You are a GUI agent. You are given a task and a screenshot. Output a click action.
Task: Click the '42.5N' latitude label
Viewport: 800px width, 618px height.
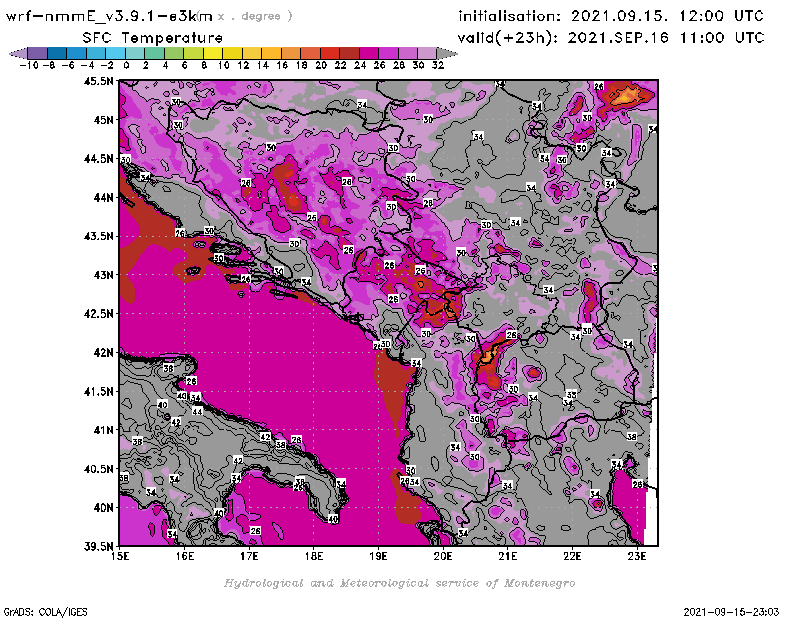[98, 313]
